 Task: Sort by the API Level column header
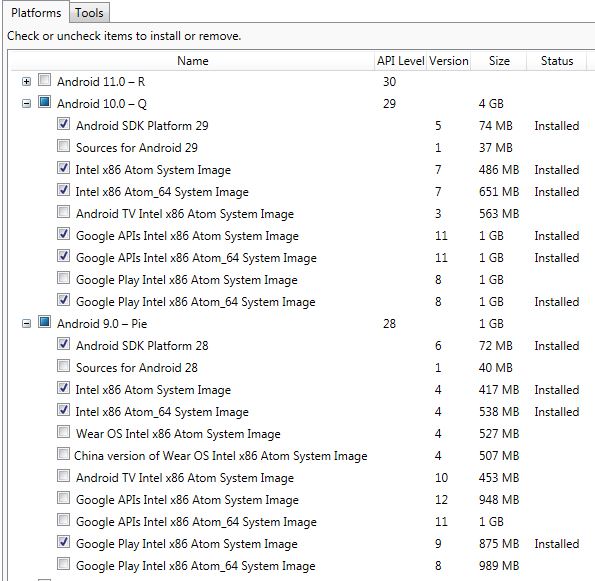(x=400, y=61)
